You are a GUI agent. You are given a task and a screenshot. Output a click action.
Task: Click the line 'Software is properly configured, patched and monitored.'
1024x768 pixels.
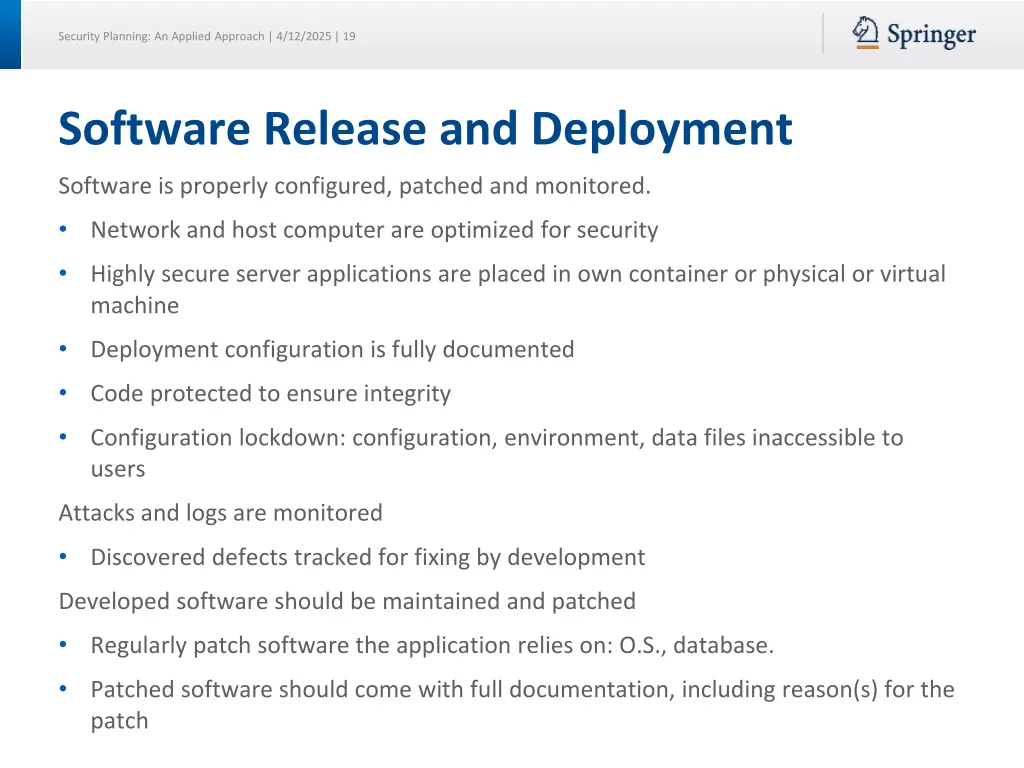point(355,186)
